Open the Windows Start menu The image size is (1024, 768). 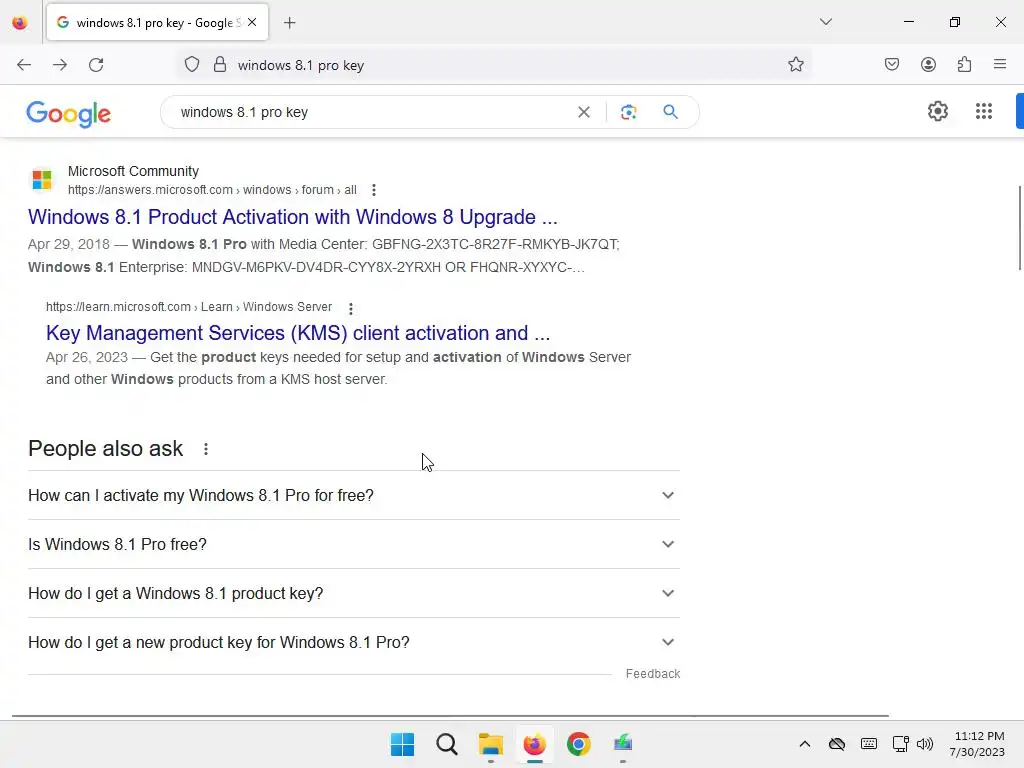click(402, 744)
